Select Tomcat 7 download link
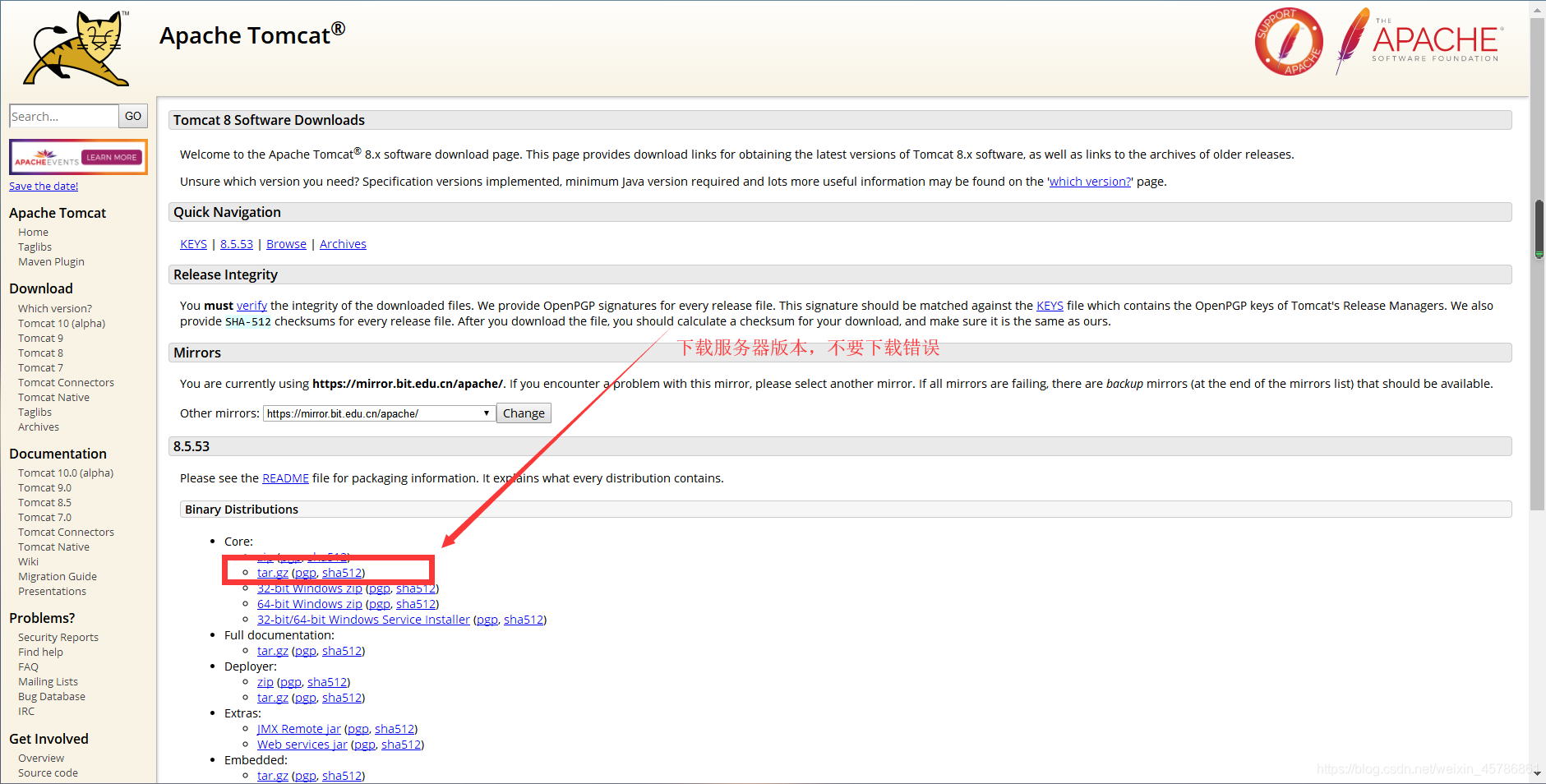Image resolution: width=1546 pixels, height=784 pixels. coord(40,368)
